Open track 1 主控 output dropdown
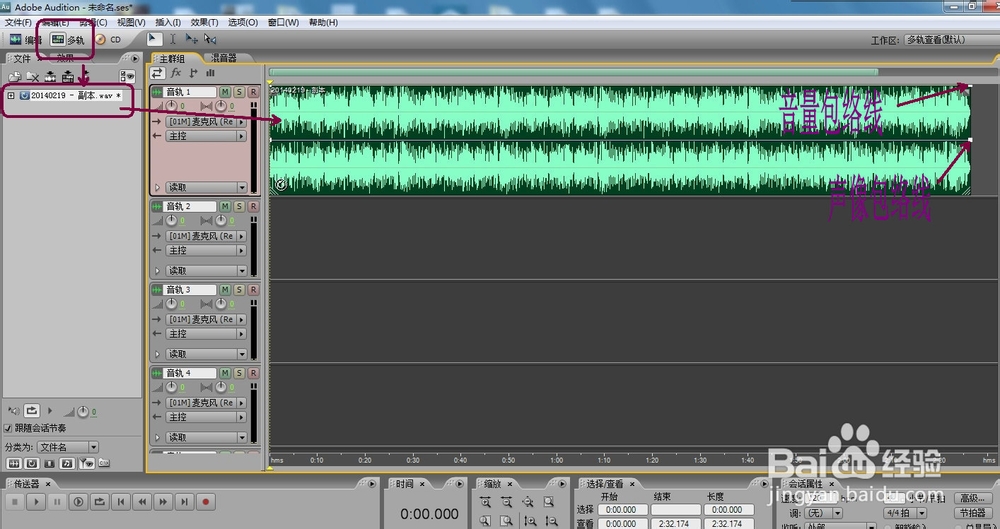This screenshot has width=1000, height=529. coord(207,136)
